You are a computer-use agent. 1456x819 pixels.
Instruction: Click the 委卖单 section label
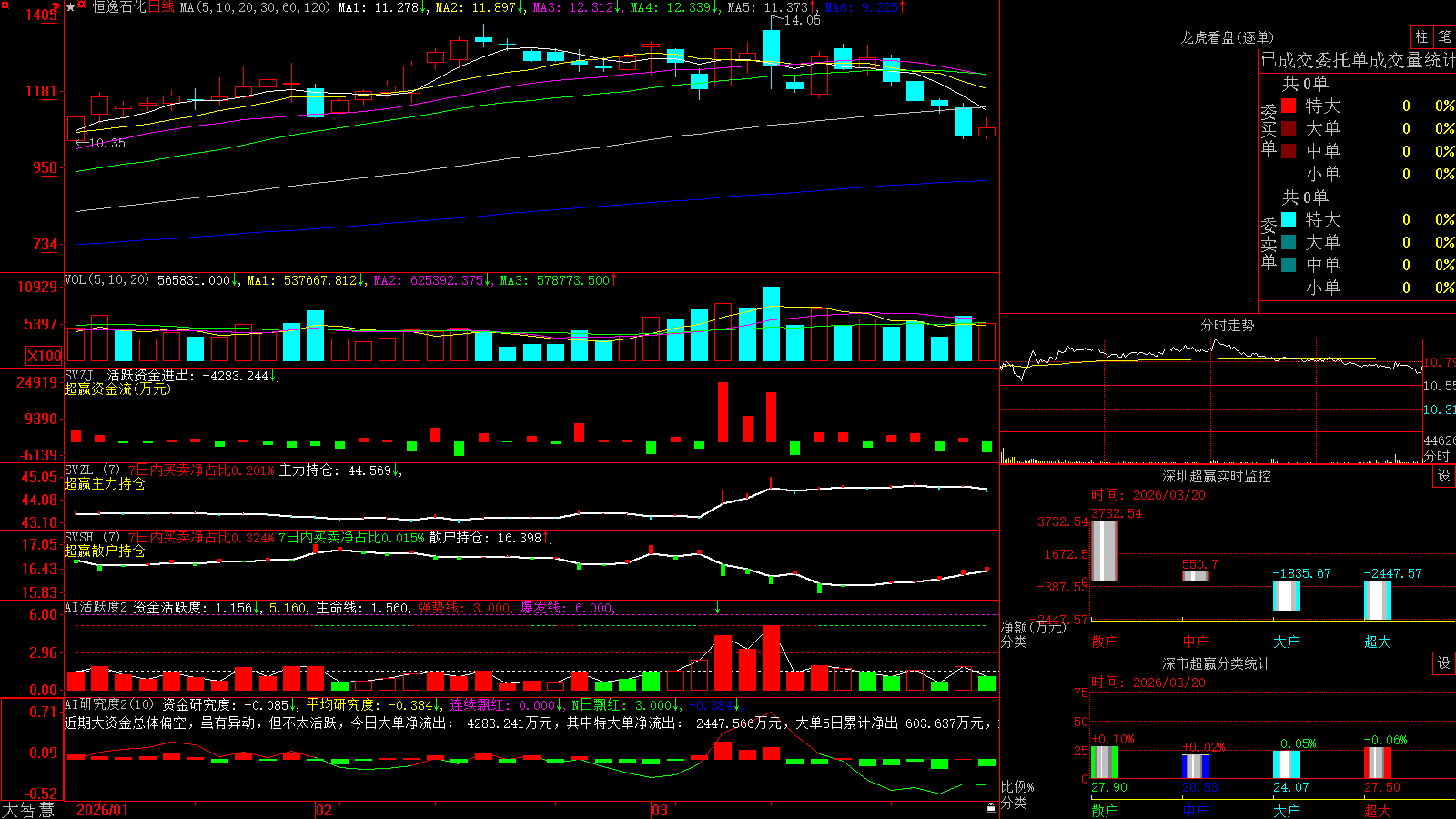tap(1269, 243)
